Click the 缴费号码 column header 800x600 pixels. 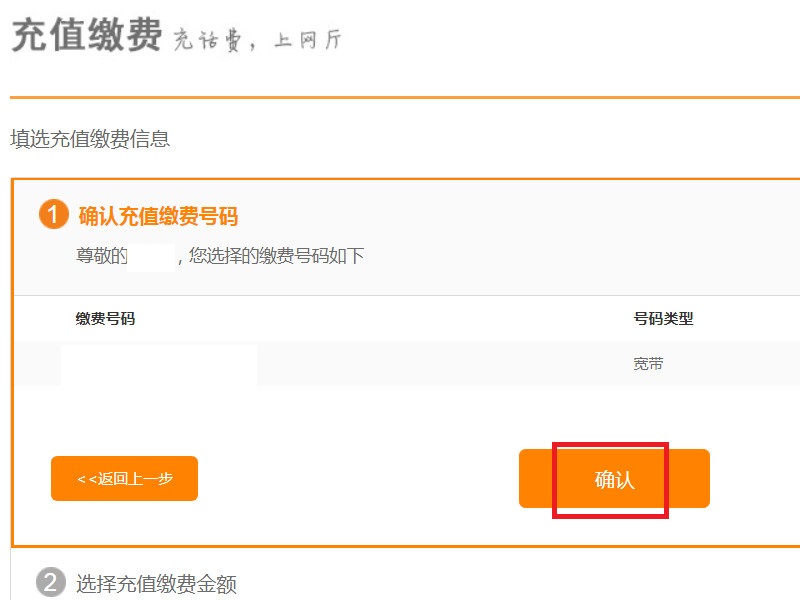pyautogui.click(x=105, y=319)
